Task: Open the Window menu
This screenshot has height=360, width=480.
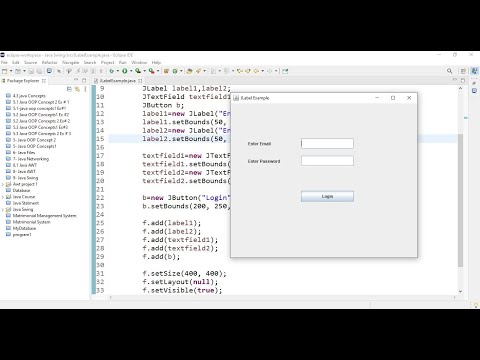Action: [139, 62]
